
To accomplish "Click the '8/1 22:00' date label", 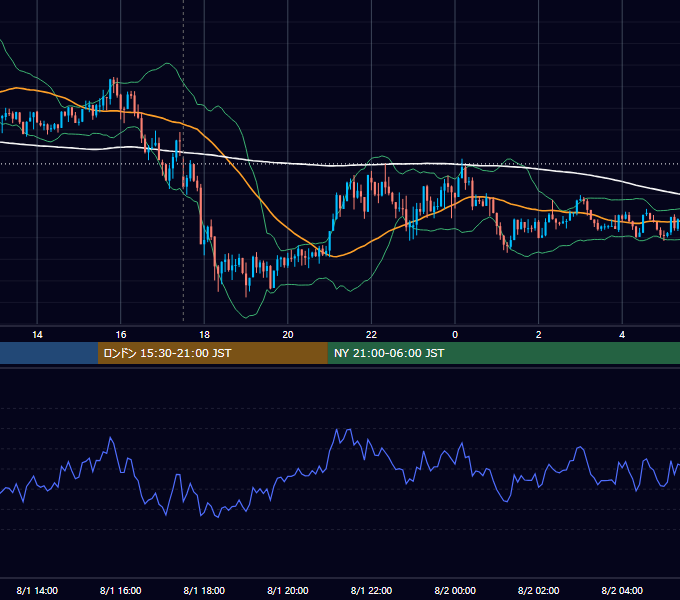I will click(371, 590).
